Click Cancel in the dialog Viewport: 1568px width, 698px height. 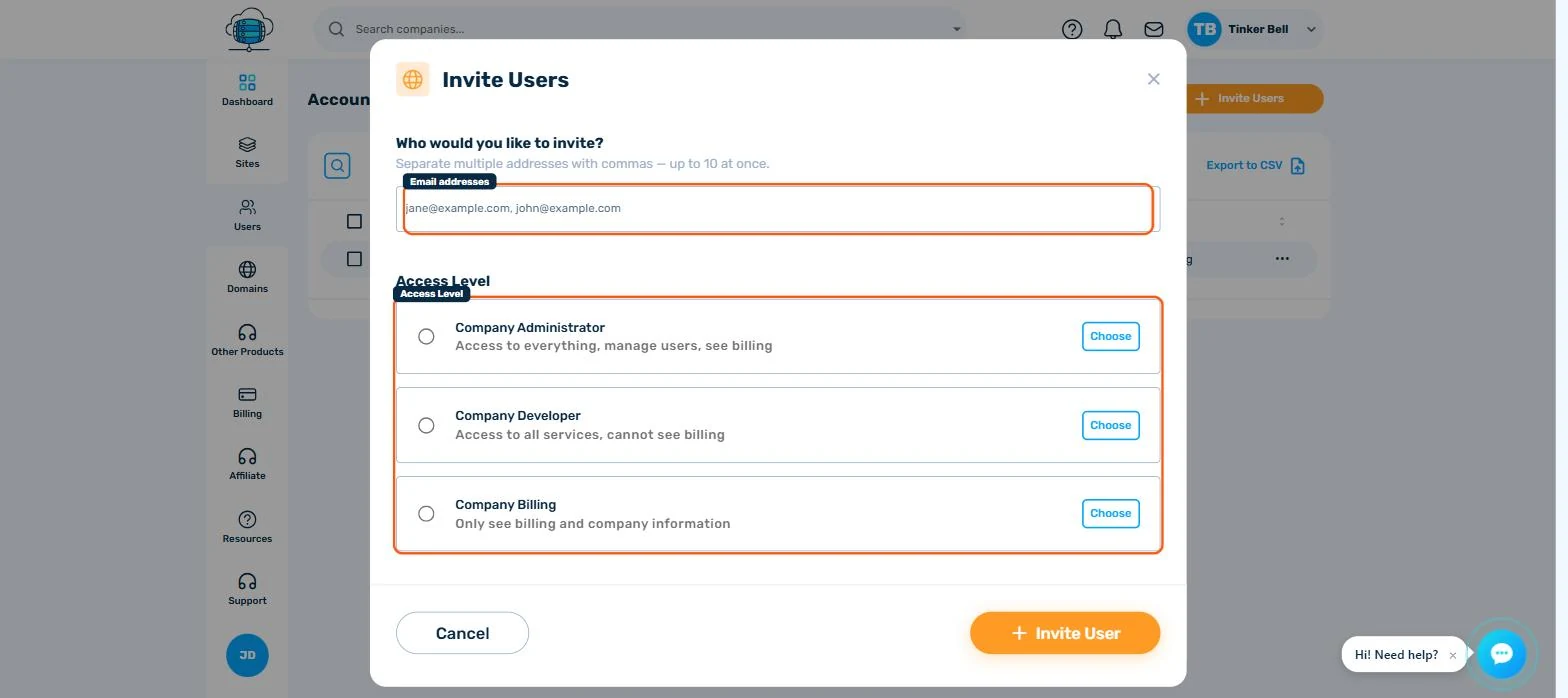[462, 633]
